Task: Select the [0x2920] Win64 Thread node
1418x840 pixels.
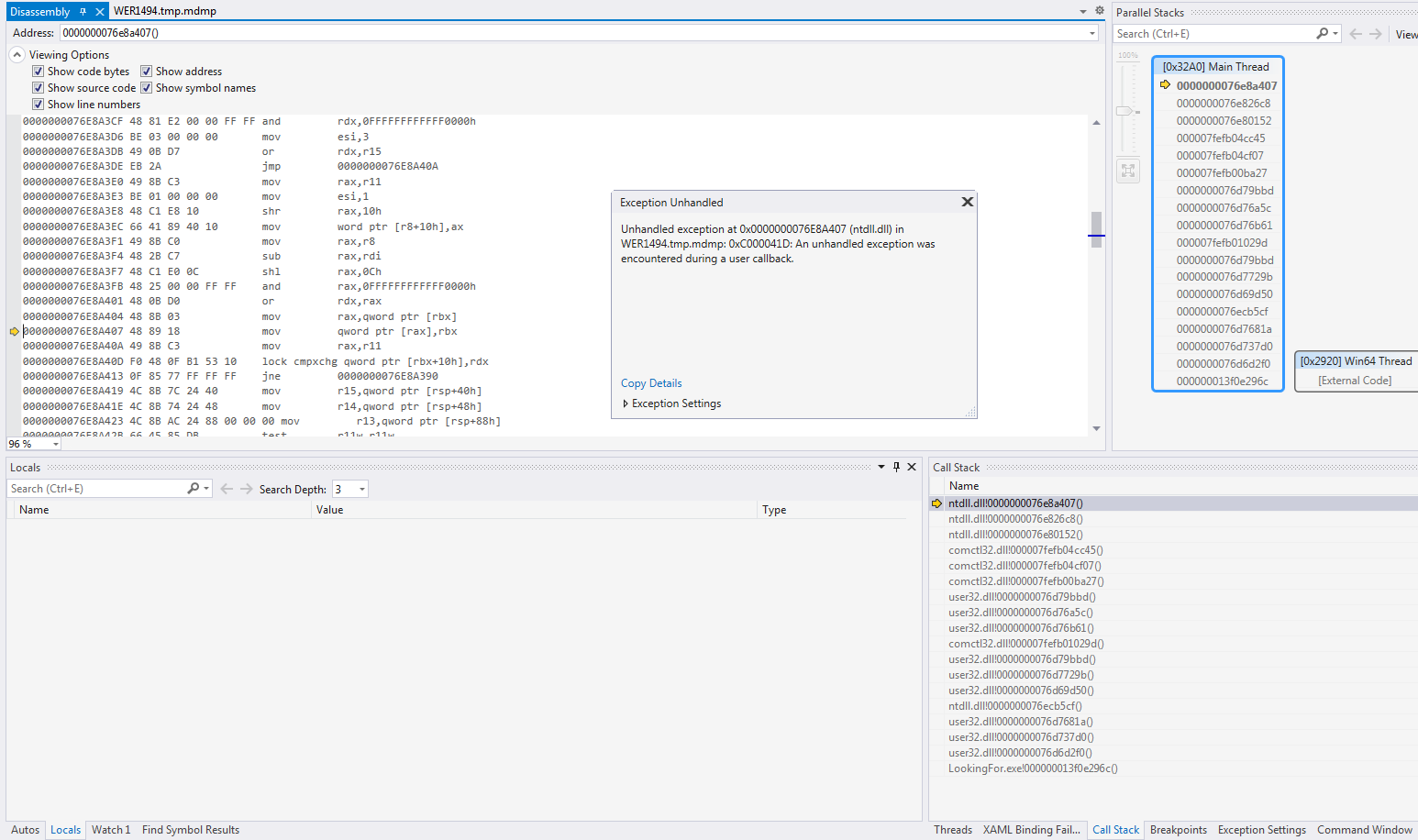Action: (x=1356, y=370)
